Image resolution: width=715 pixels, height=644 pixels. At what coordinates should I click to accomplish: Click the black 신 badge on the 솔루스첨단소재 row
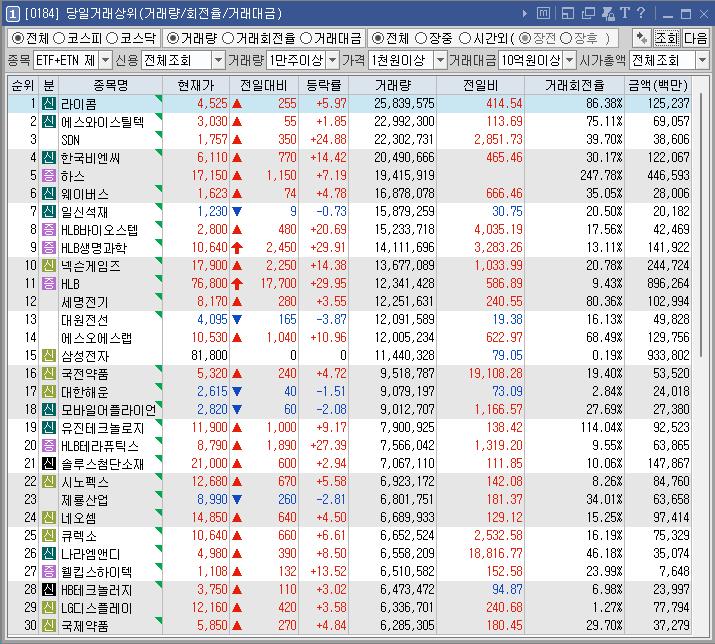48,463
